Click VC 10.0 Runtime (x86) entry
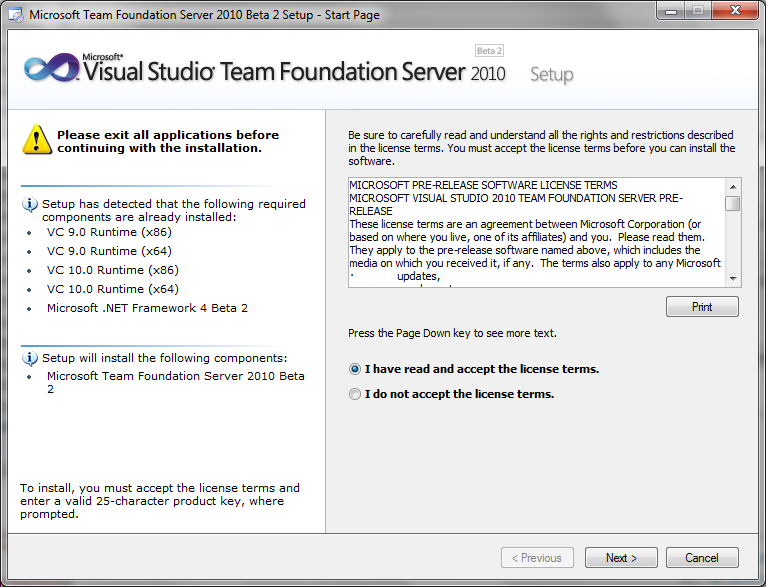Image resolution: width=766 pixels, height=587 pixels. point(112,270)
